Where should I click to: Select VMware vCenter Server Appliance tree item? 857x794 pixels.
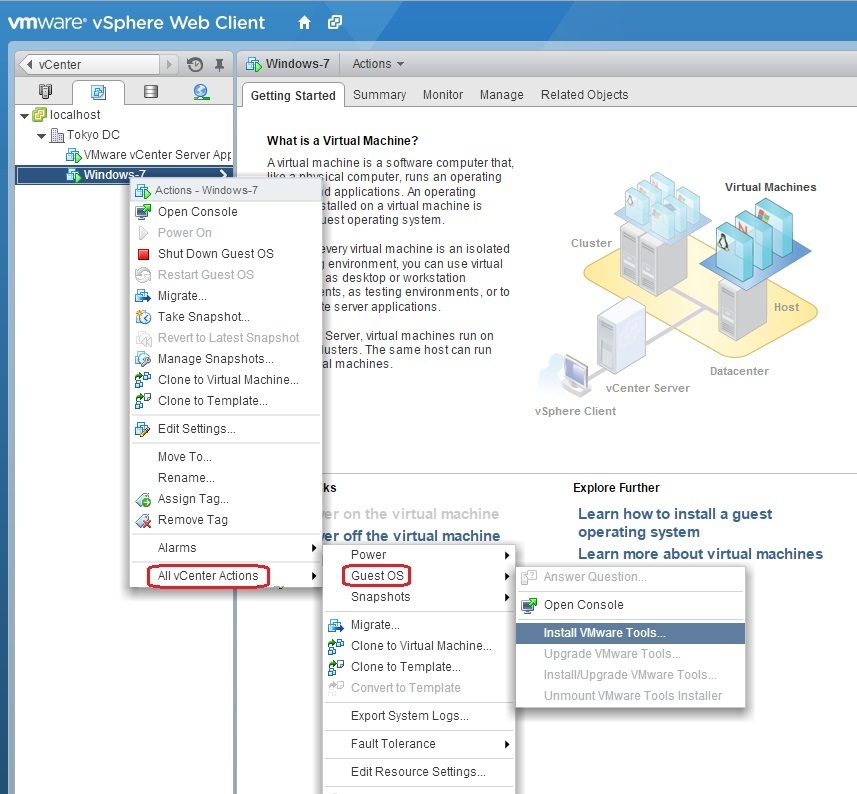coord(157,156)
